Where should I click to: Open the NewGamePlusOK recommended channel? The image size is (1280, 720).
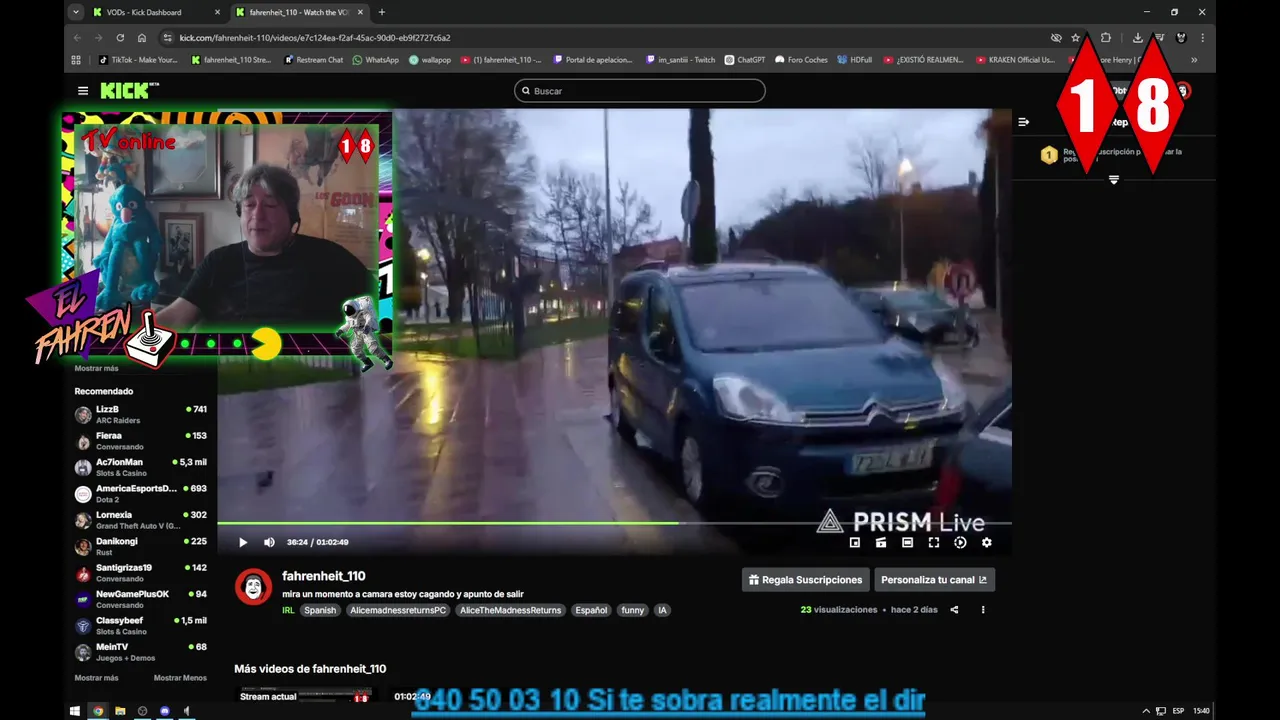141,599
